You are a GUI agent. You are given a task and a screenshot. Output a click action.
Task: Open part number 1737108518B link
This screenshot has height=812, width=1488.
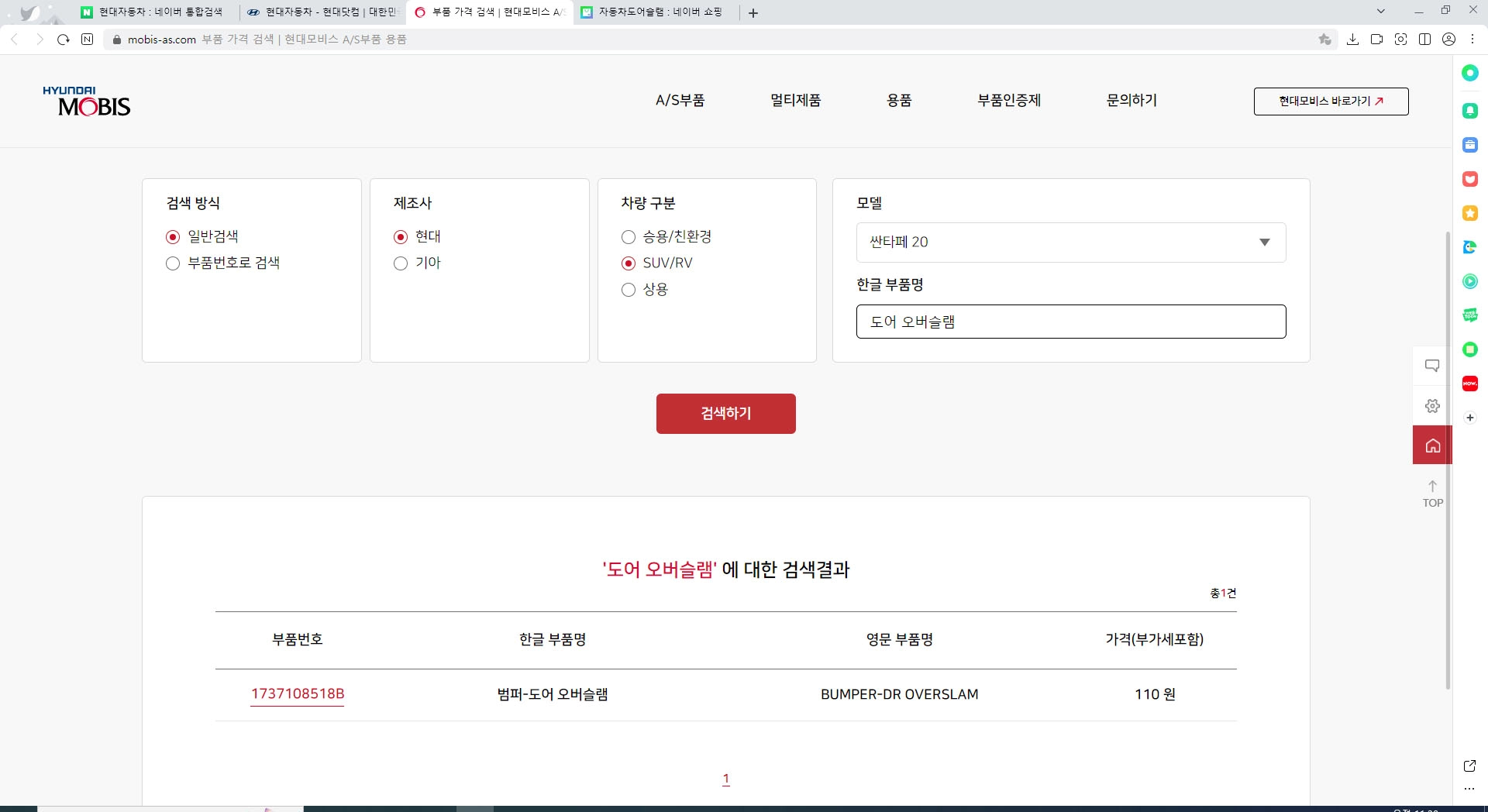click(x=297, y=694)
